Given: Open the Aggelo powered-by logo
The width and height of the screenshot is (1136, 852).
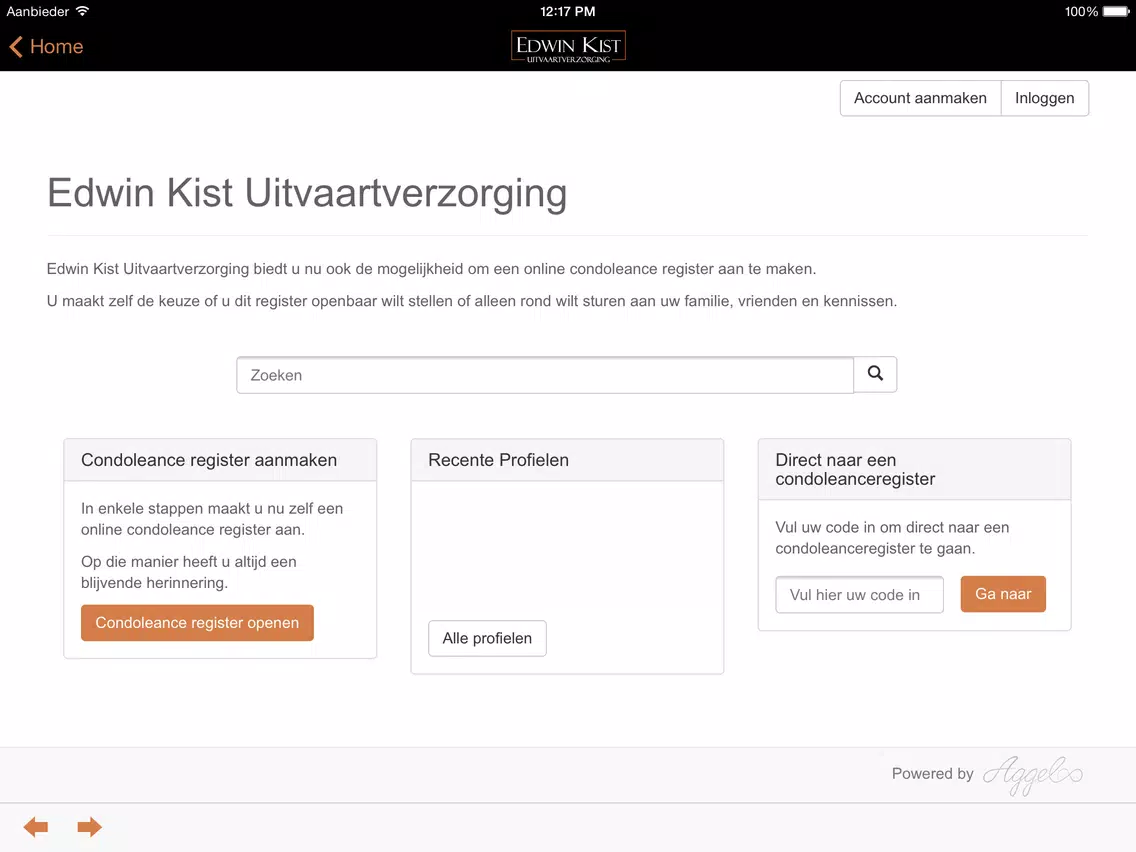Looking at the screenshot, I should pyautogui.click(x=1032, y=774).
